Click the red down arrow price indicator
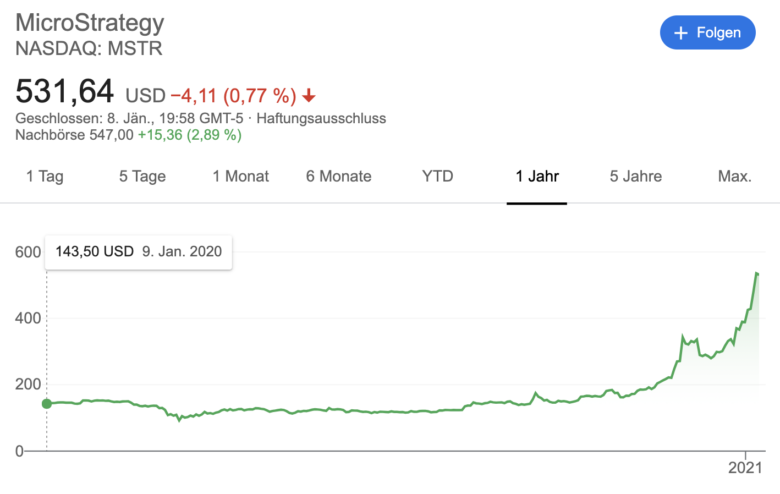780x494 pixels. pyautogui.click(x=309, y=95)
